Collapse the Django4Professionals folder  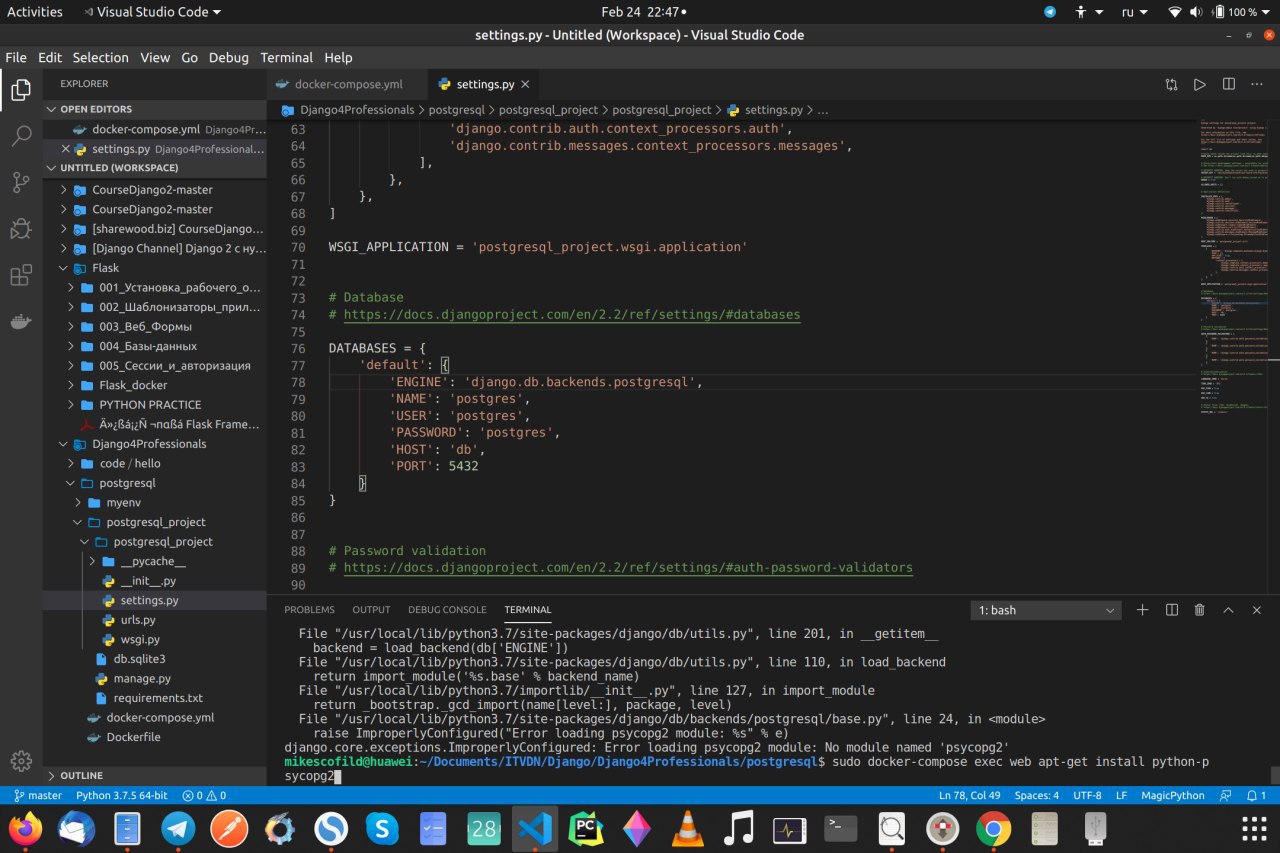click(155, 444)
